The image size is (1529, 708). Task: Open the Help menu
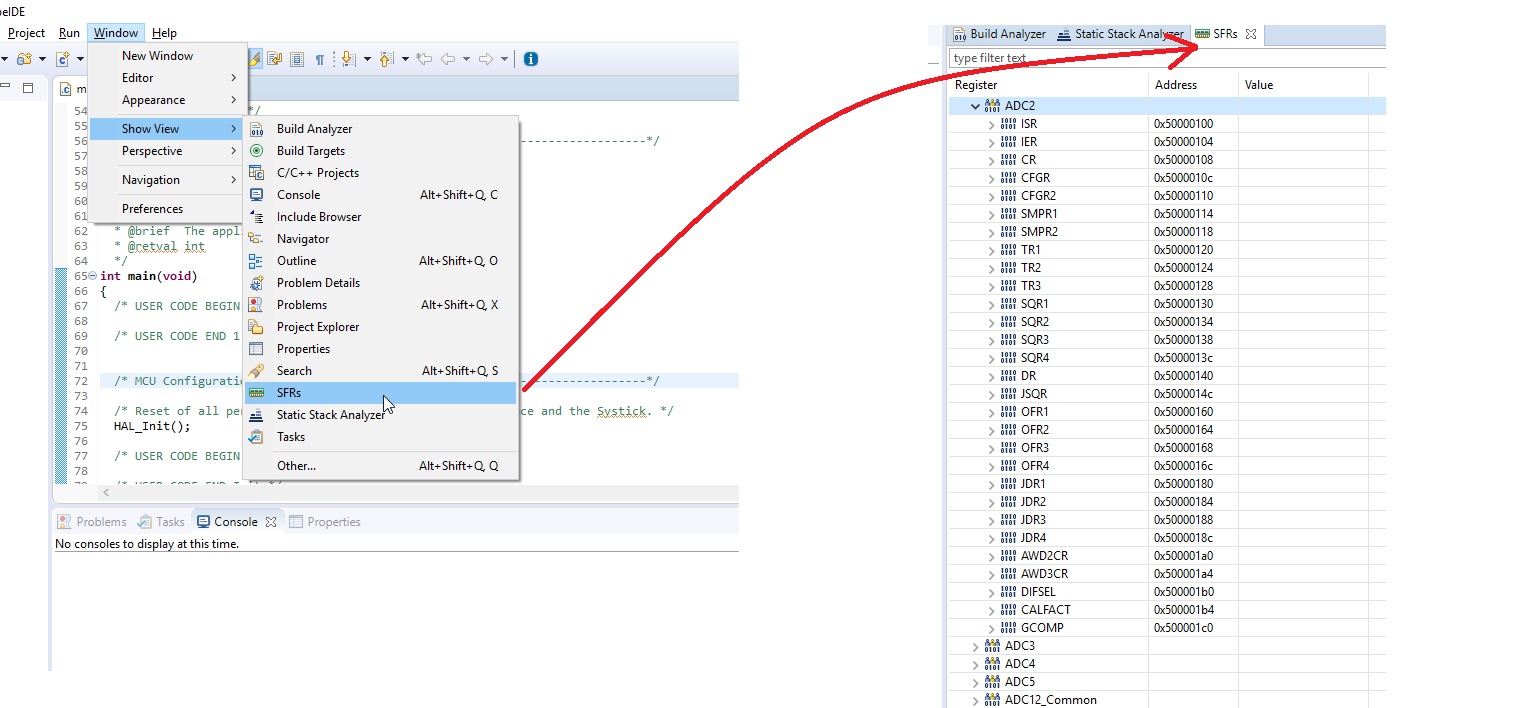(164, 33)
